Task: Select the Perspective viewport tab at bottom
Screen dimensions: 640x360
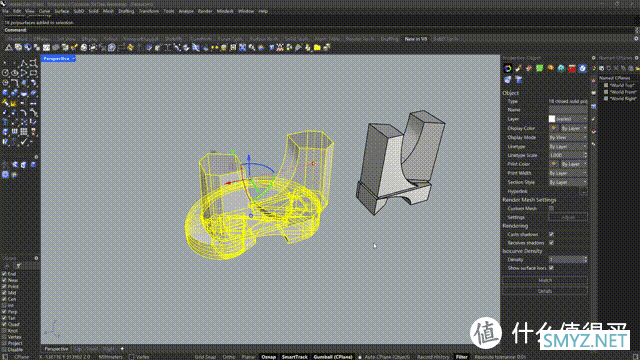Action: (x=56, y=349)
